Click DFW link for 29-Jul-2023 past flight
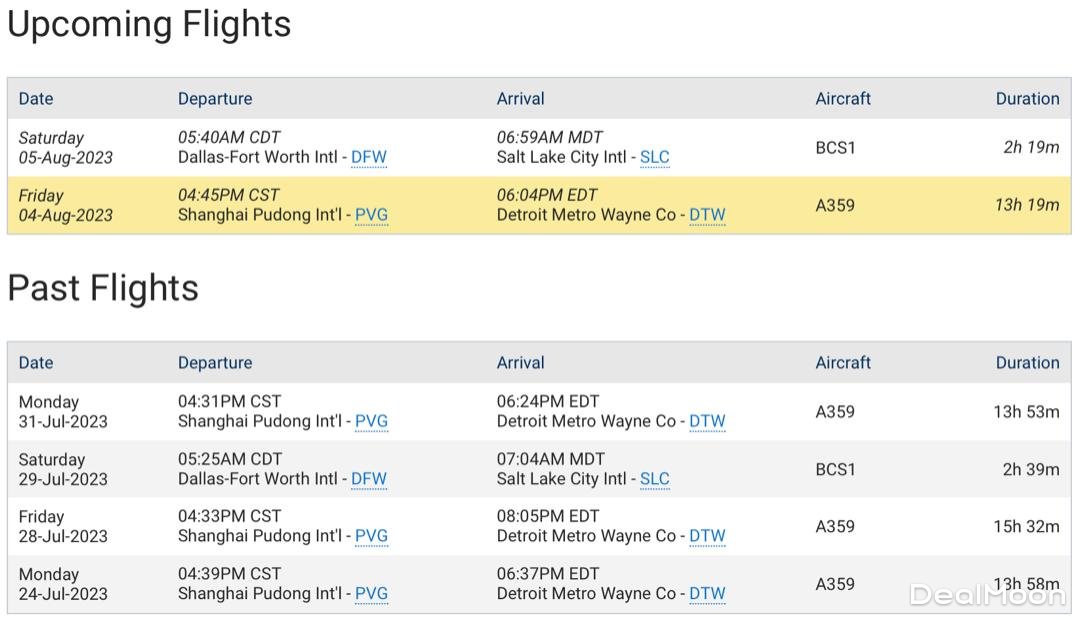1080x619 pixels. point(368,480)
